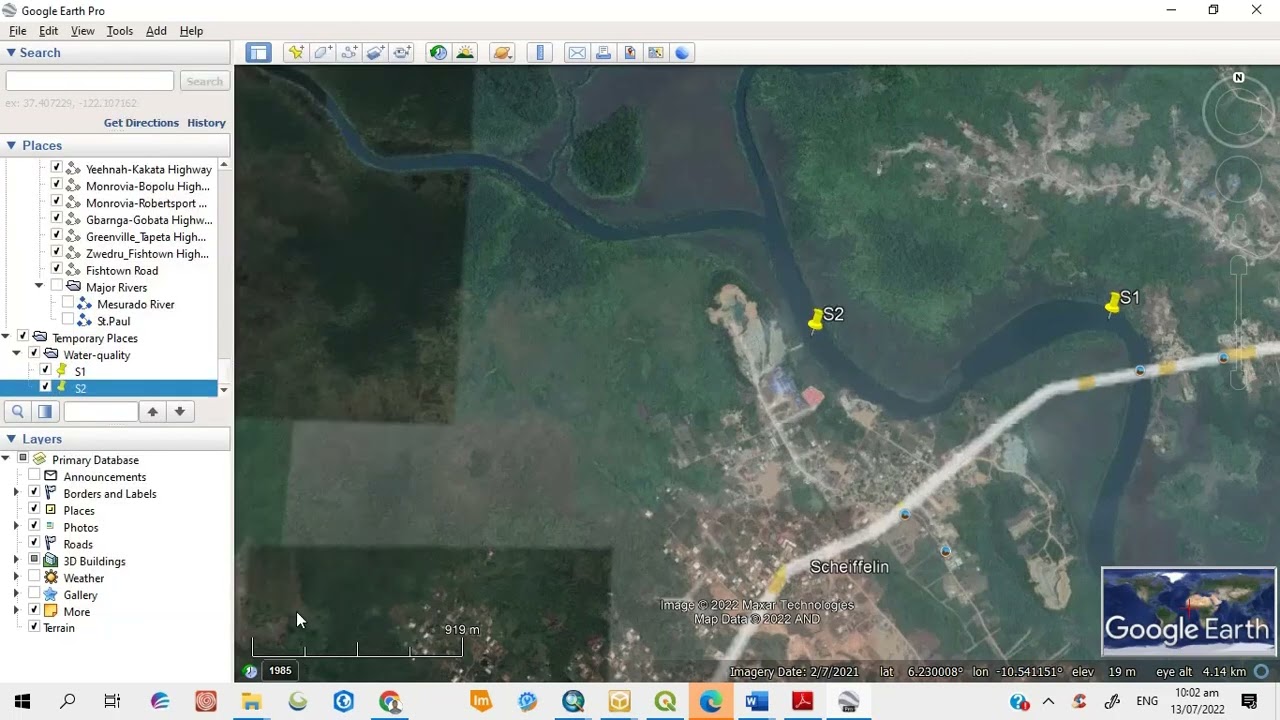
Task: Expand the Gallery layer
Action: click(16, 594)
